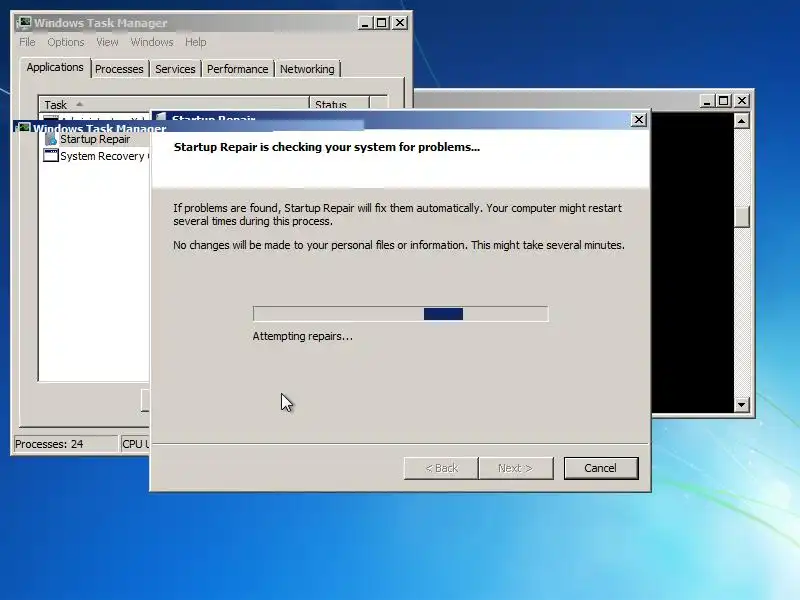This screenshot has width=800, height=600.
Task: Open the View menu in Task Manager
Action: point(107,42)
